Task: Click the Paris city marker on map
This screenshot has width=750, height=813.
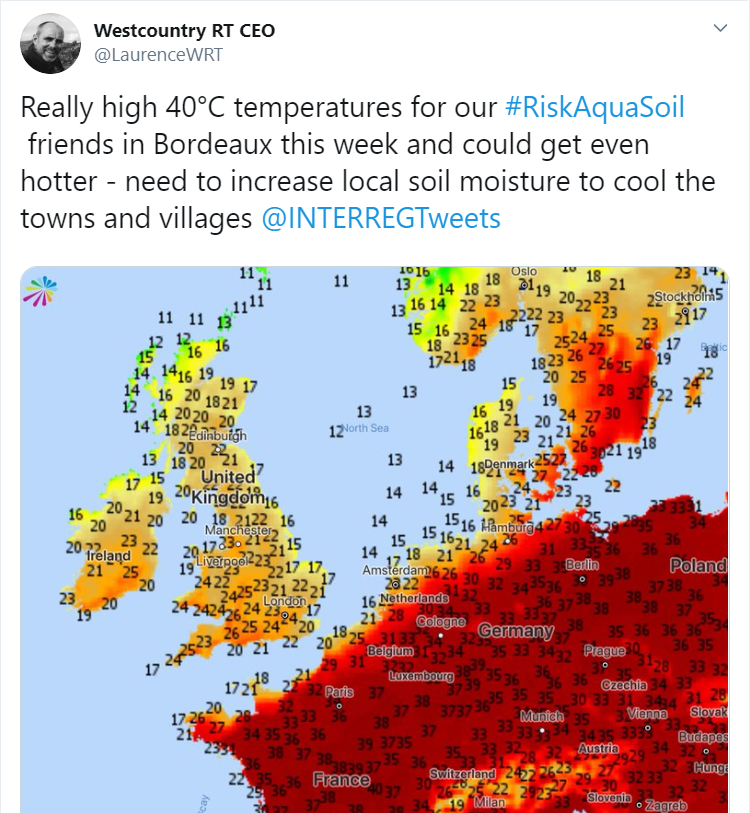Action: [339, 706]
